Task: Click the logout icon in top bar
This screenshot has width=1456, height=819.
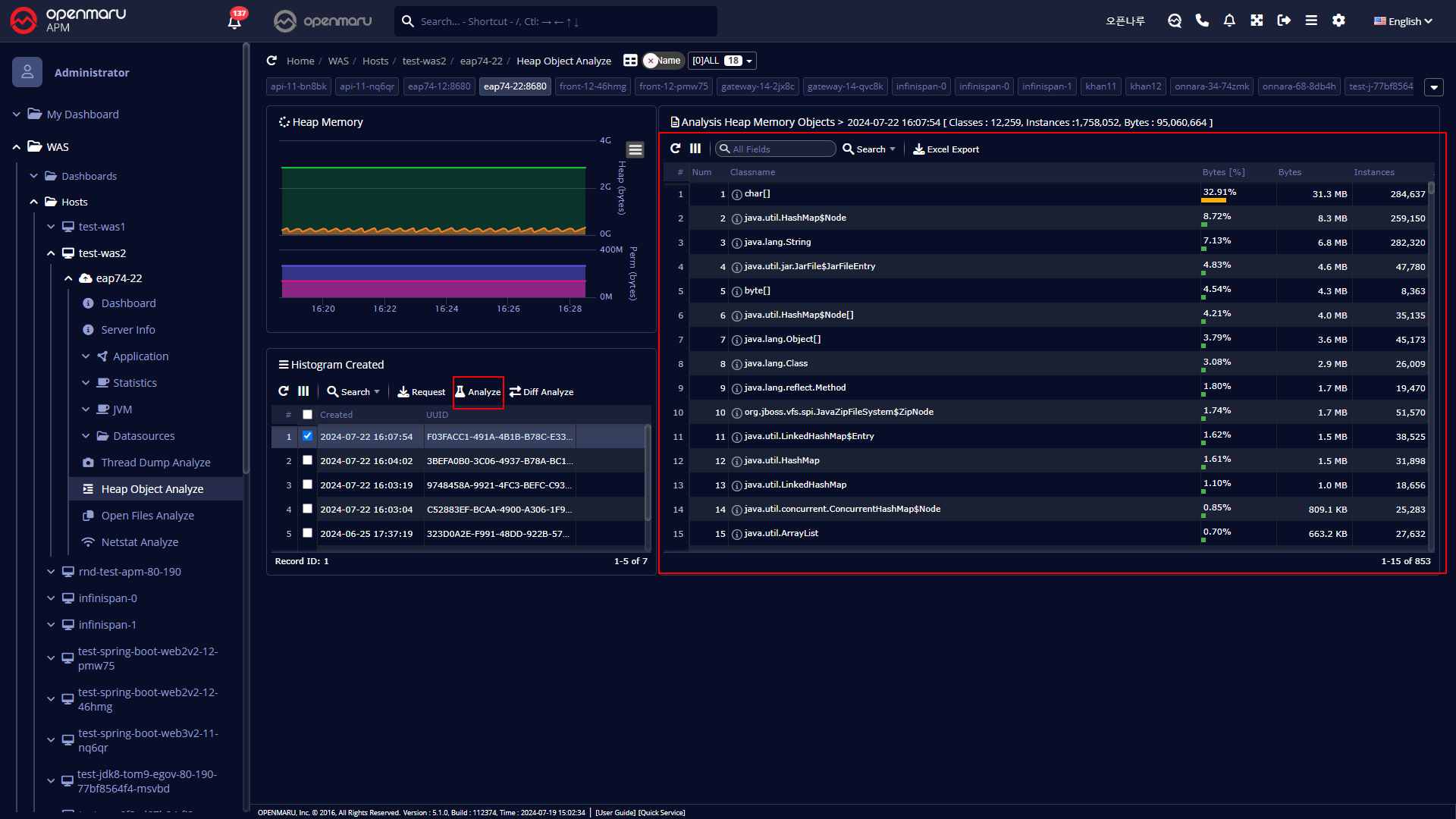Action: [x=1284, y=20]
